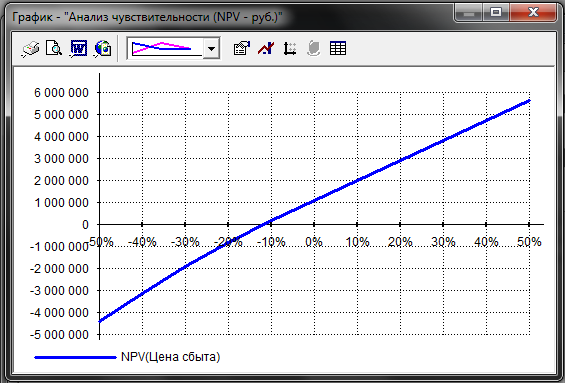Click the 50% axis label
Image resolution: width=565 pixels, height=383 pixels.
click(x=529, y=241)
